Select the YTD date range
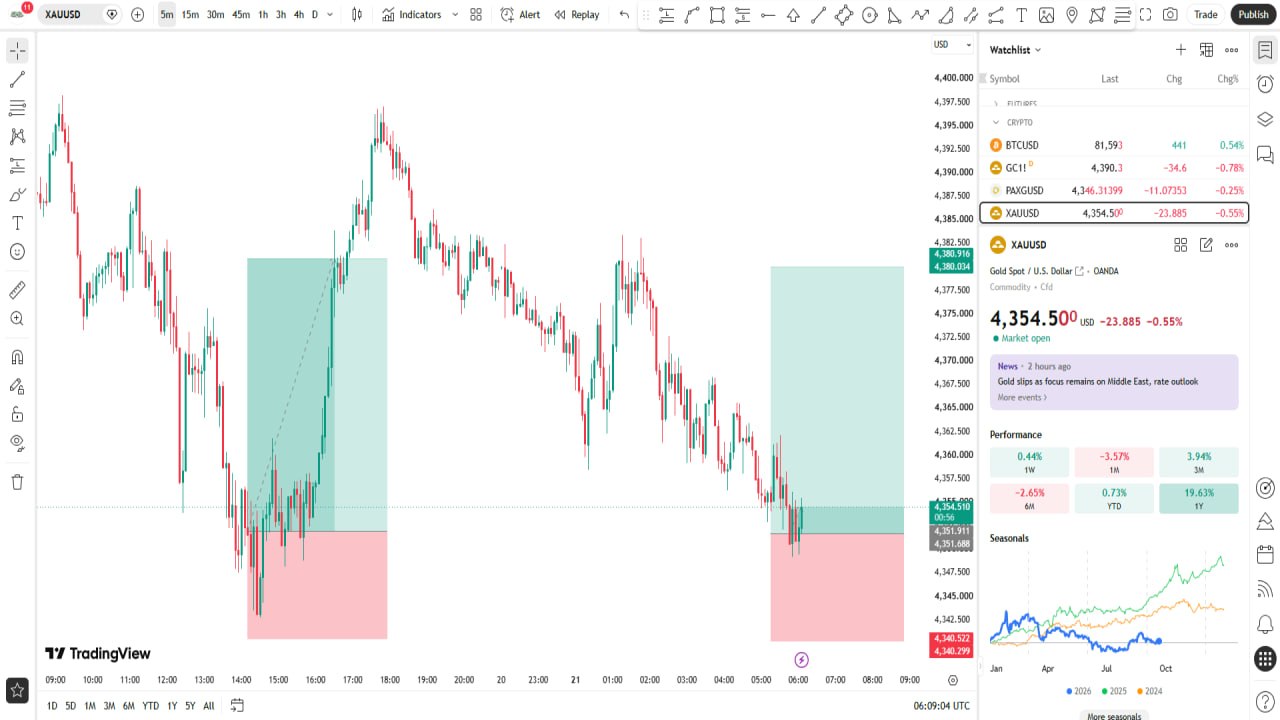Viewport: 1280px width, 720px height. 150,706
